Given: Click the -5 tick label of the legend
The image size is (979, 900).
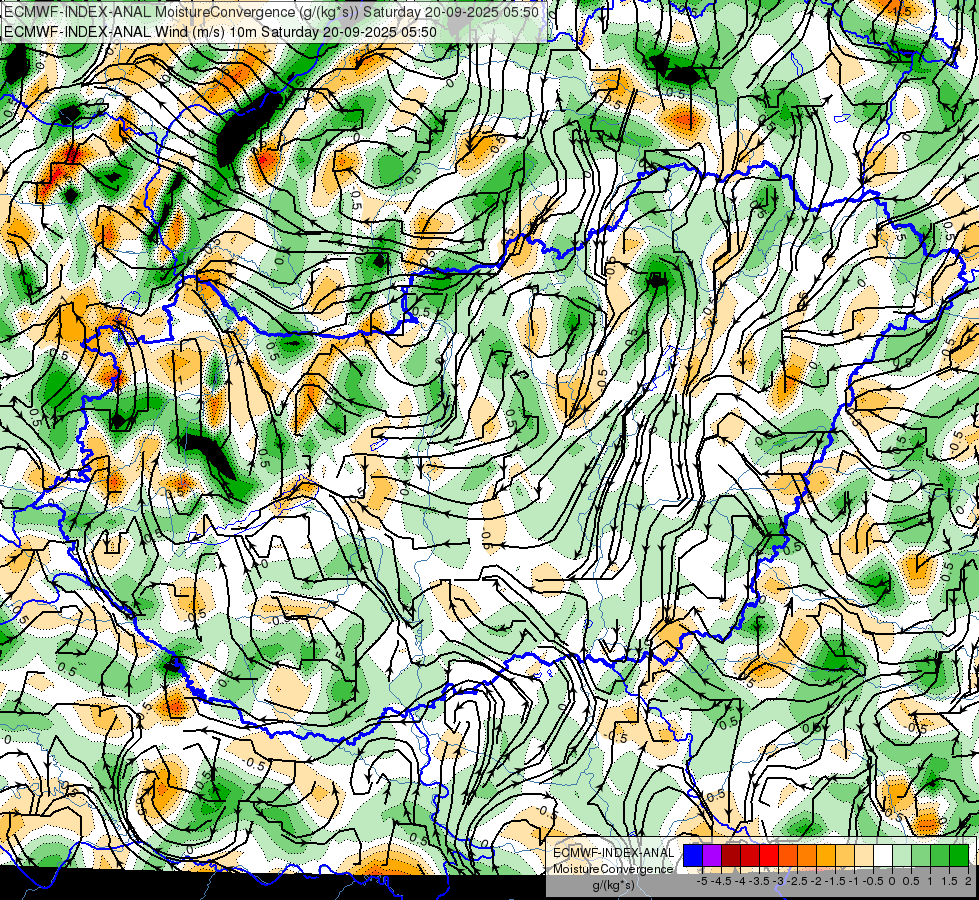Looking at the screenshot, I should point(702,881).
